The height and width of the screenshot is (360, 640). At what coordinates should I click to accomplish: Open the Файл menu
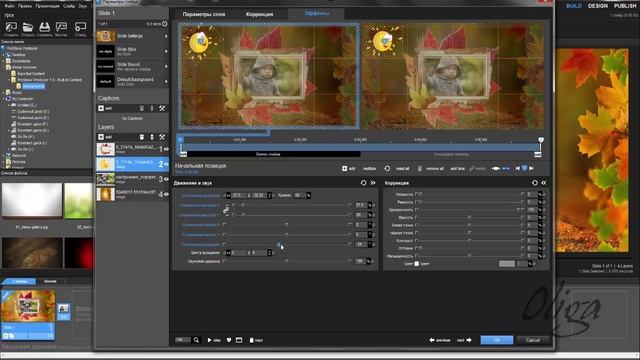pos(9,6)
